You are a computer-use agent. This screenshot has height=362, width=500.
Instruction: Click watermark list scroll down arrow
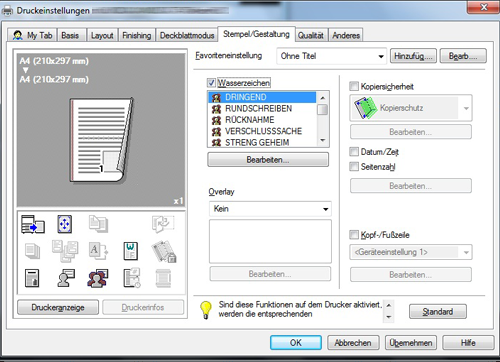click(322, 140)
